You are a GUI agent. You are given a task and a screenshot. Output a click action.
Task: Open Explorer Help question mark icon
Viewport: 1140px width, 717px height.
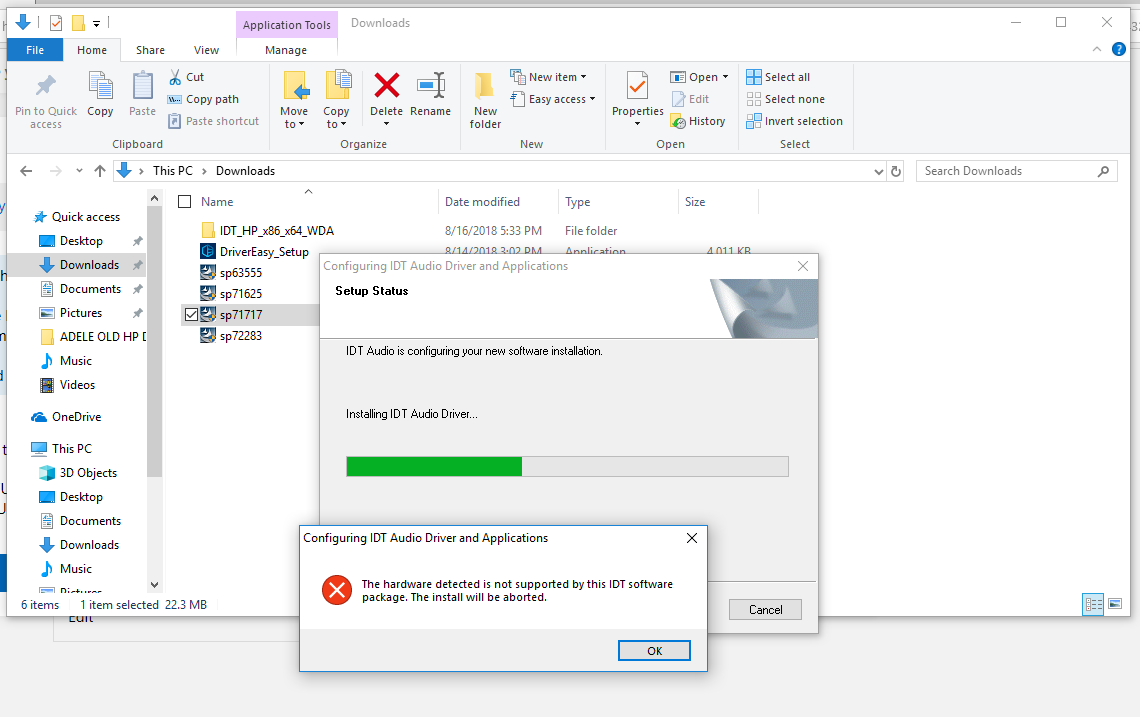click(1119, 49)
